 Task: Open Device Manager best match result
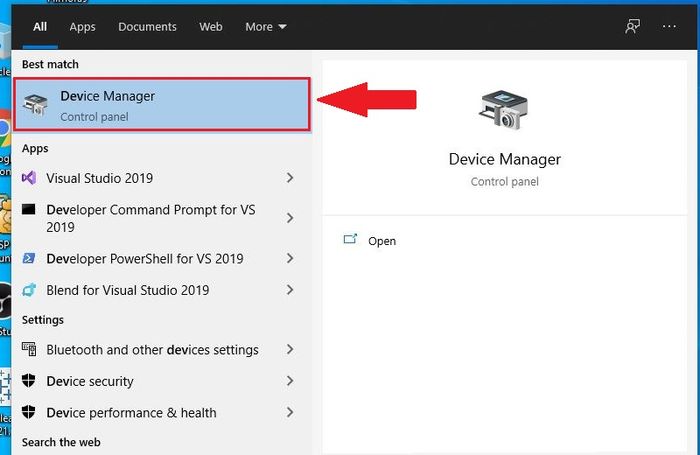click(162, 104)
